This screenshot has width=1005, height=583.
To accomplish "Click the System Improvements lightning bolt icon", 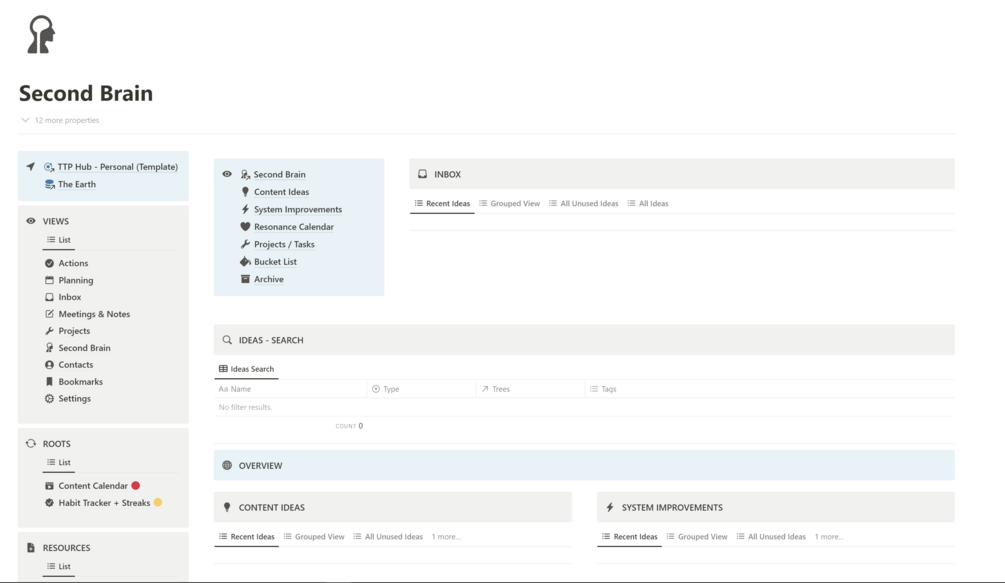I will [x=245, y=209].
